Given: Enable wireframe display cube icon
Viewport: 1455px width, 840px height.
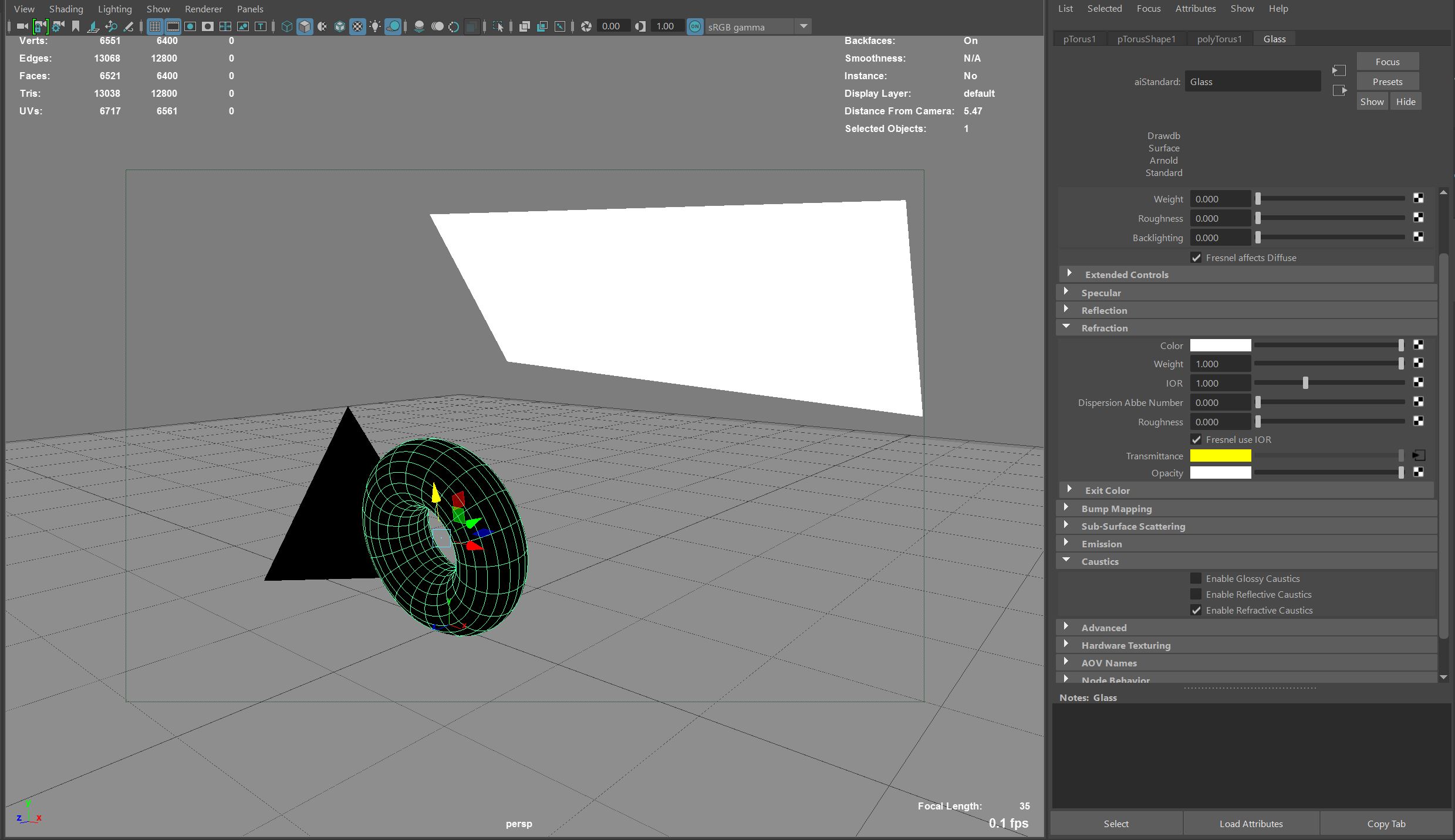Looking at the screenshot, I should (x=287, y=26).
